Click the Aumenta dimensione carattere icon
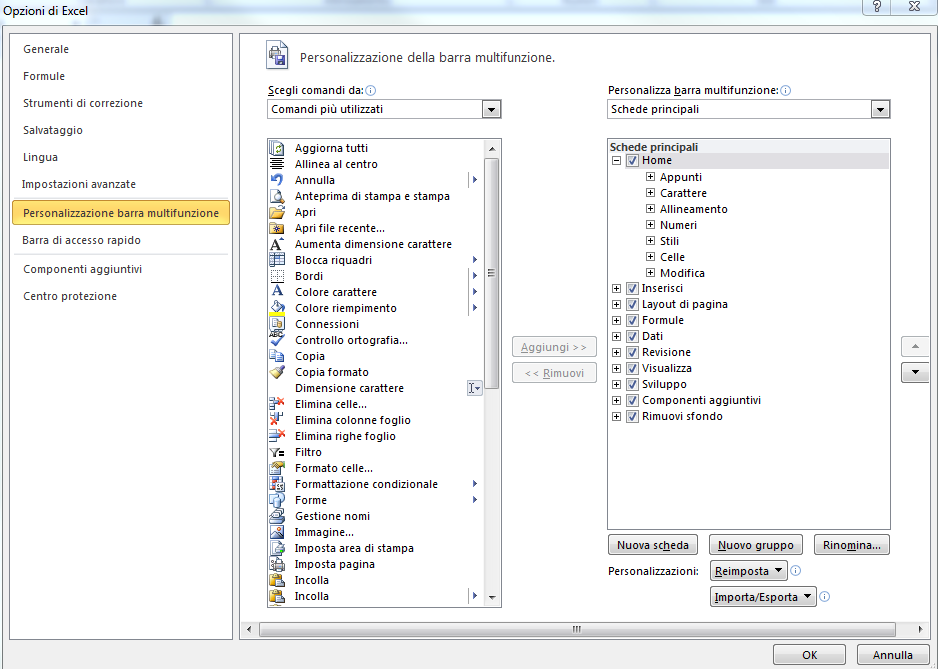 (277, 244)
